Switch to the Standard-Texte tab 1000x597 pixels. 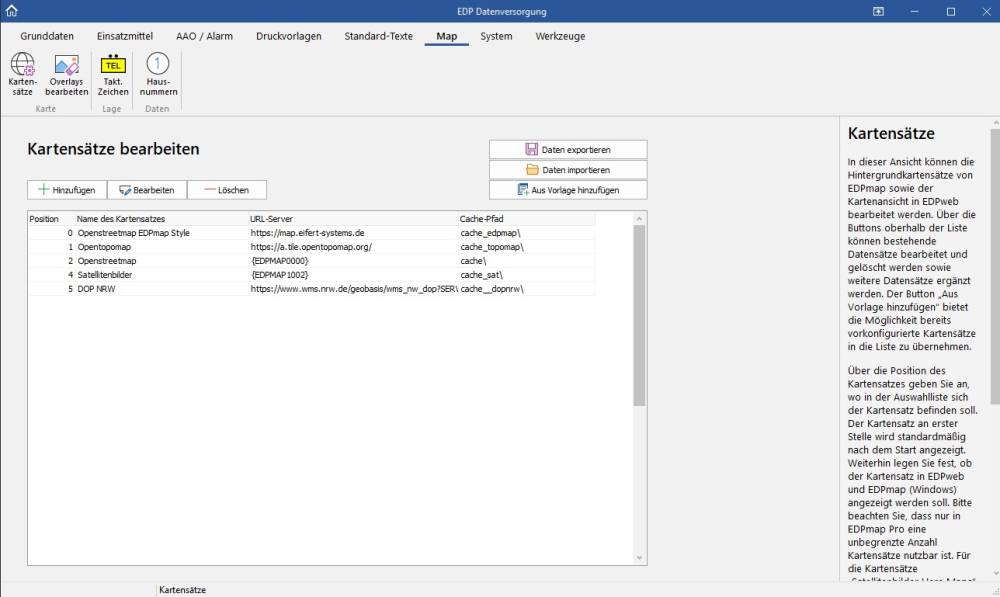tap(378, 36)
